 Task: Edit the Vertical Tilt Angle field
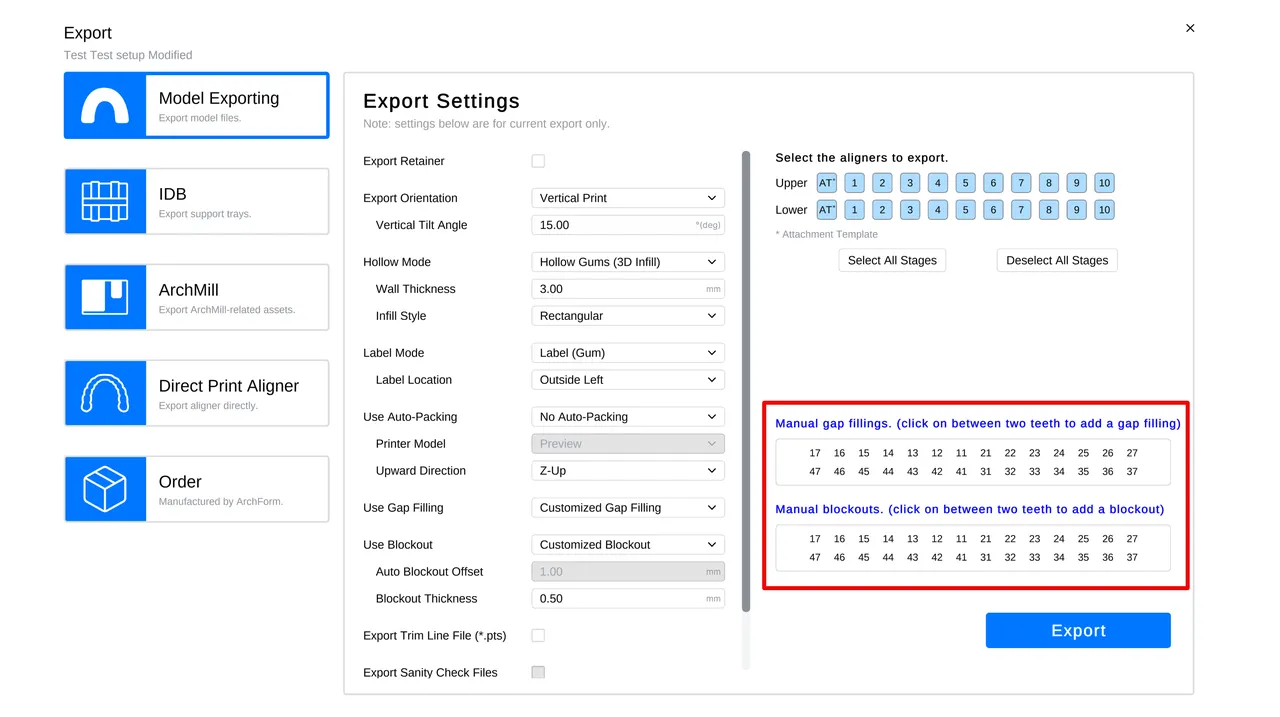[628, 225]
